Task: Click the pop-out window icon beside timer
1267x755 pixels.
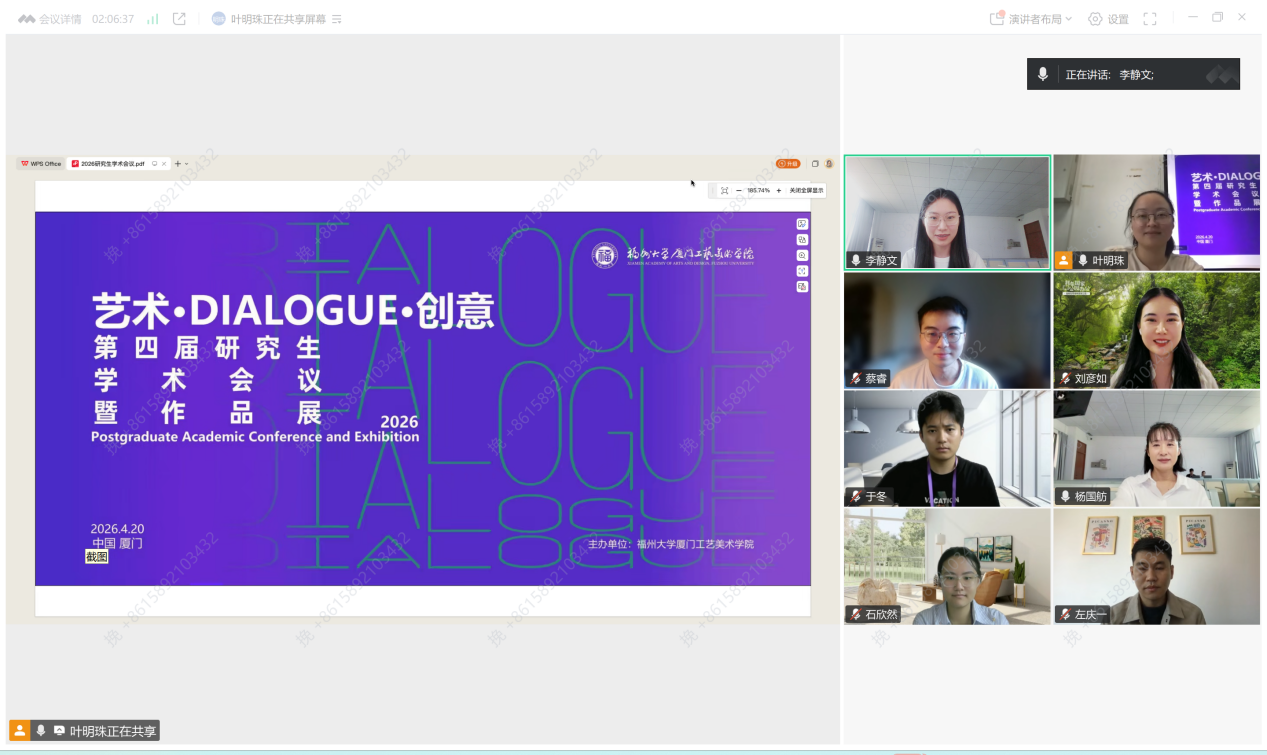Action: click(x=179, y=19)
